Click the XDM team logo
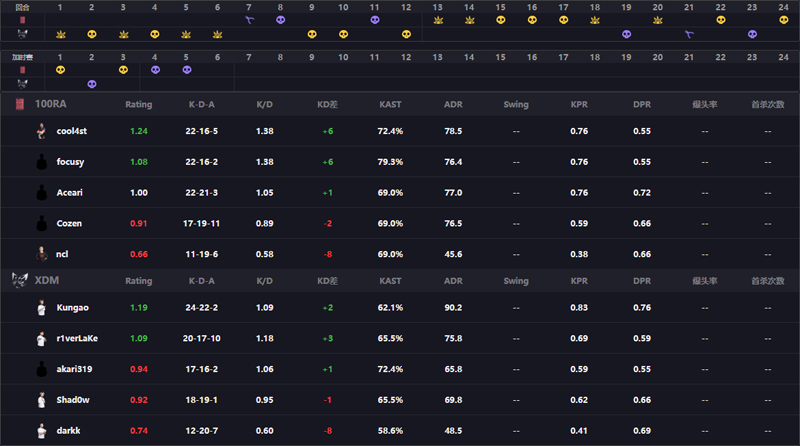Screen dimensions: 800x446 [x=19, y=280]
